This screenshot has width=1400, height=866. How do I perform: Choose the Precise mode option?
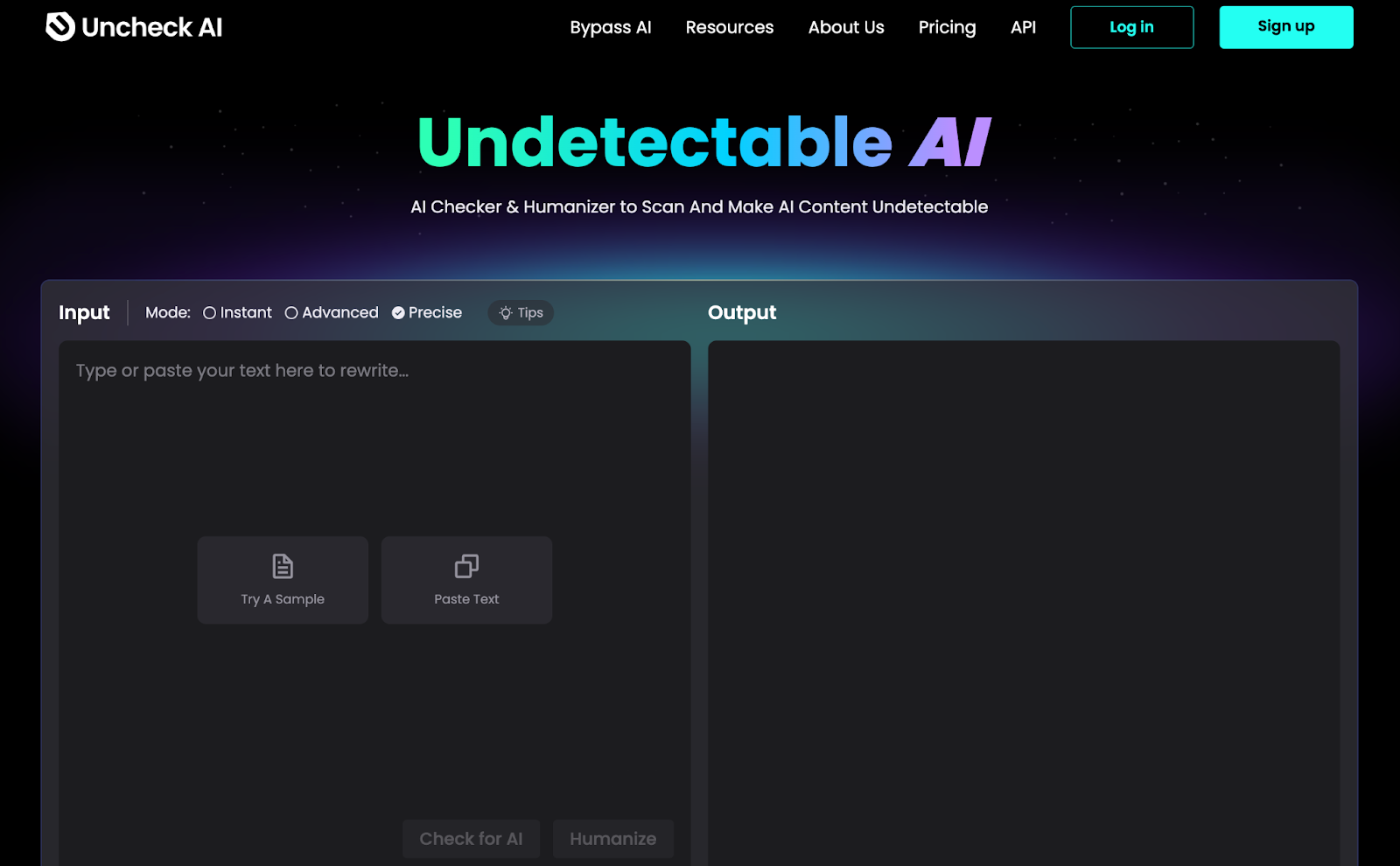tap(398, 313)
